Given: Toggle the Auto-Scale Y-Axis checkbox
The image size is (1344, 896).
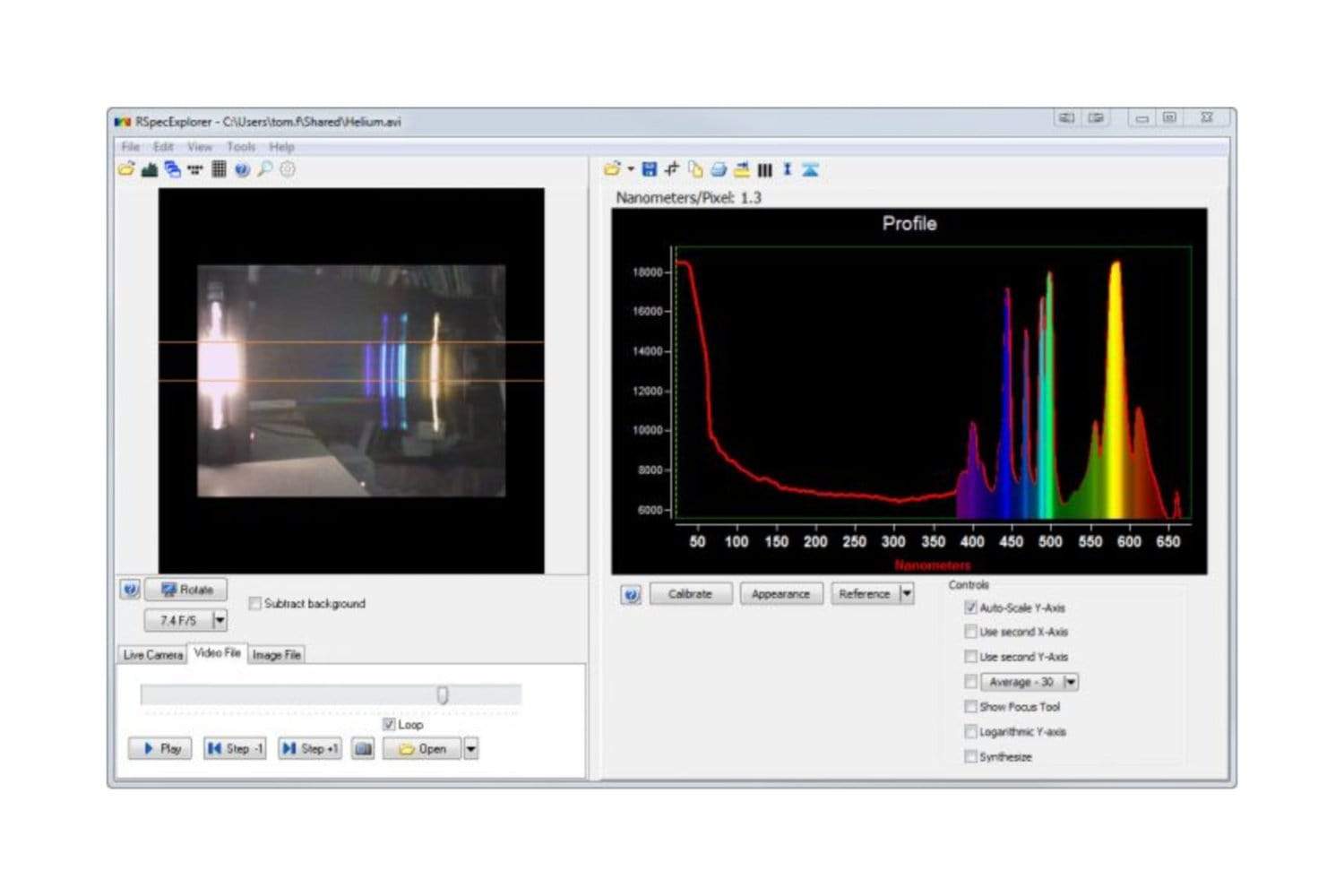Looking at the screenshot, I should (x=970, y=607).
